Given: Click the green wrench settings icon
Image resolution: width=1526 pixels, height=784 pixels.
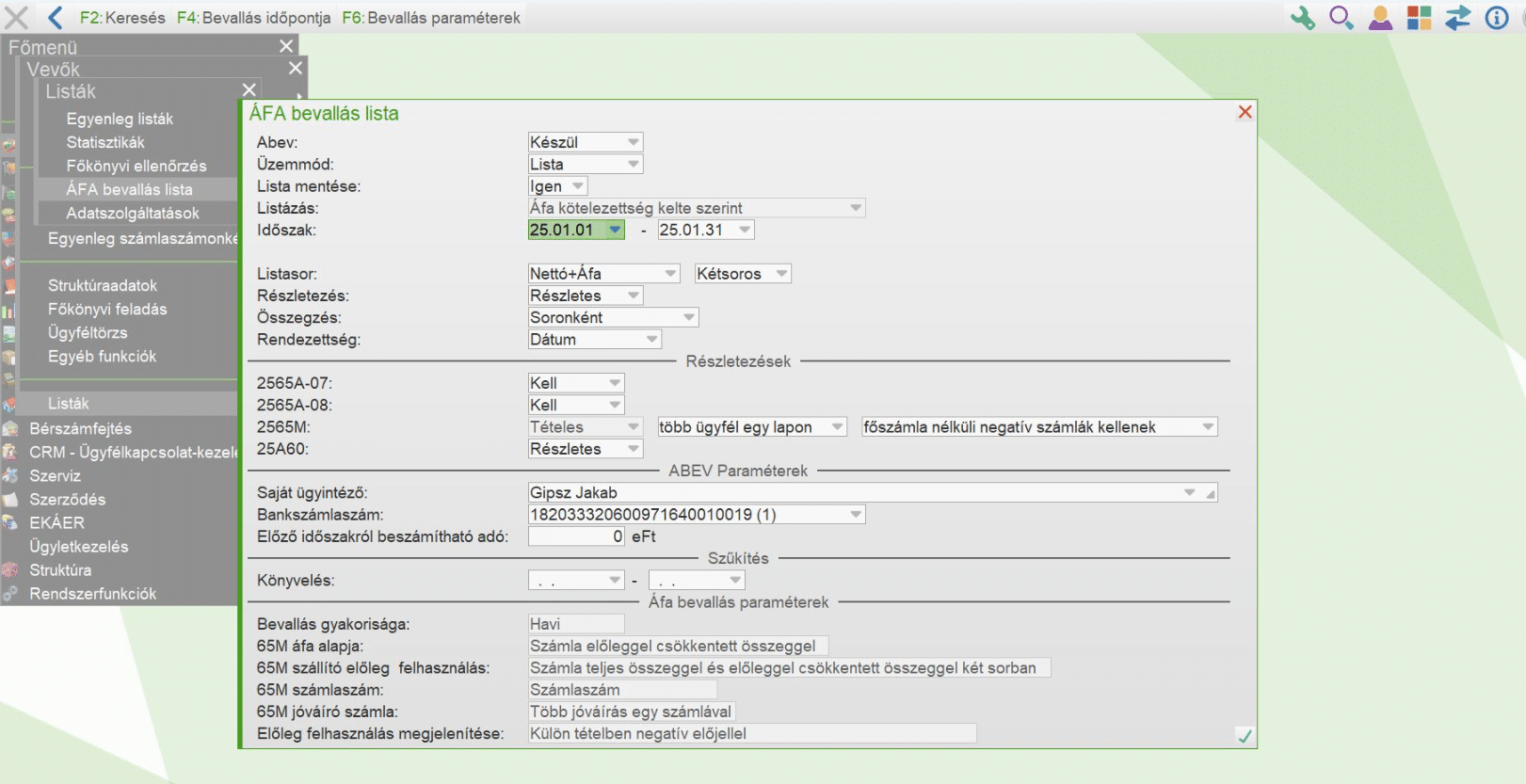Looking at the screenshot, I should [1302, 18].
